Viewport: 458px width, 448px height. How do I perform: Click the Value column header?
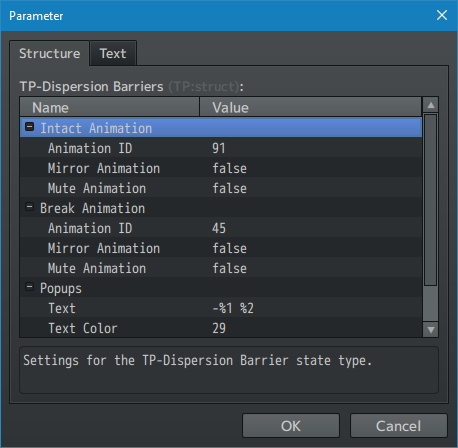[311, 107]
